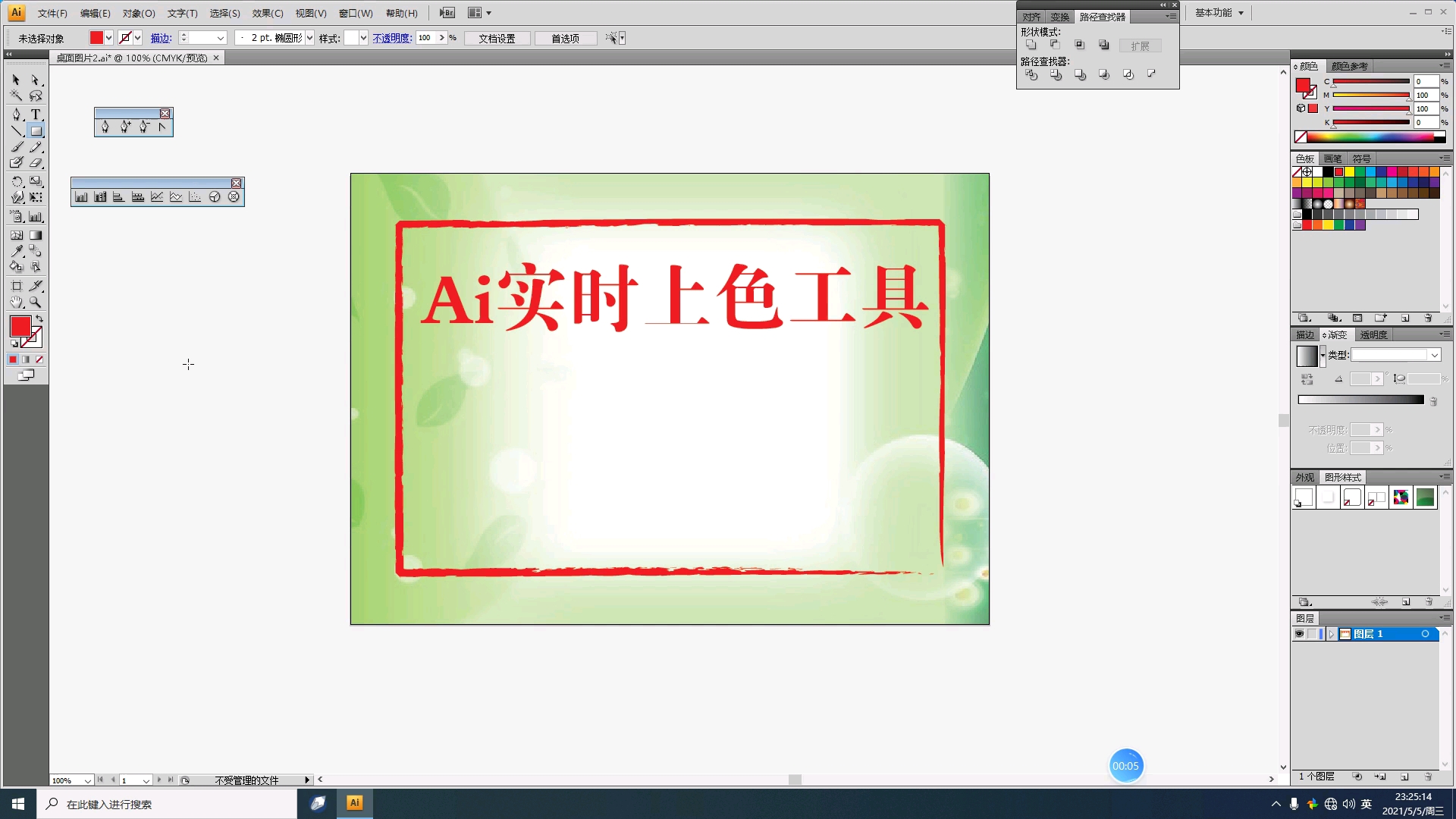This screenshot has height=819, width=1456.
Task: Toggle visibility eye of 图层 1
Action: (x=1299, y=634)
